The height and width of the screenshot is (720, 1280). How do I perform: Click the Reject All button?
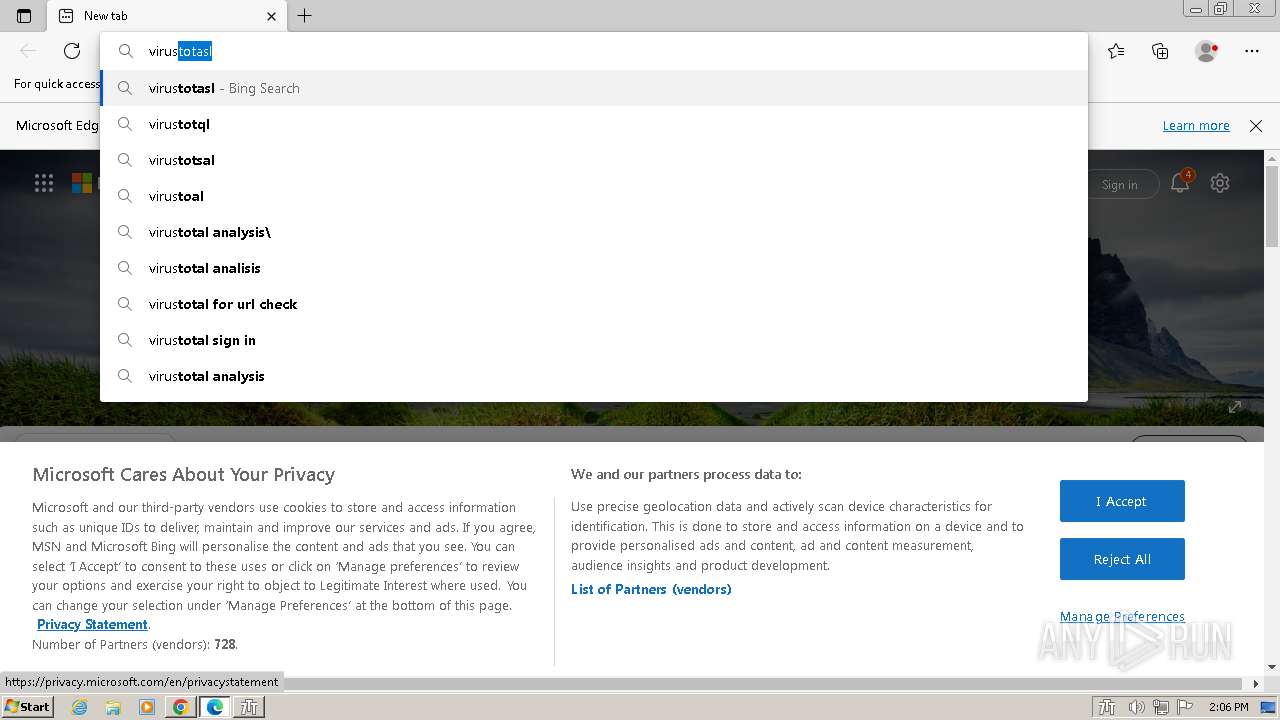[x=1122, y=559]
